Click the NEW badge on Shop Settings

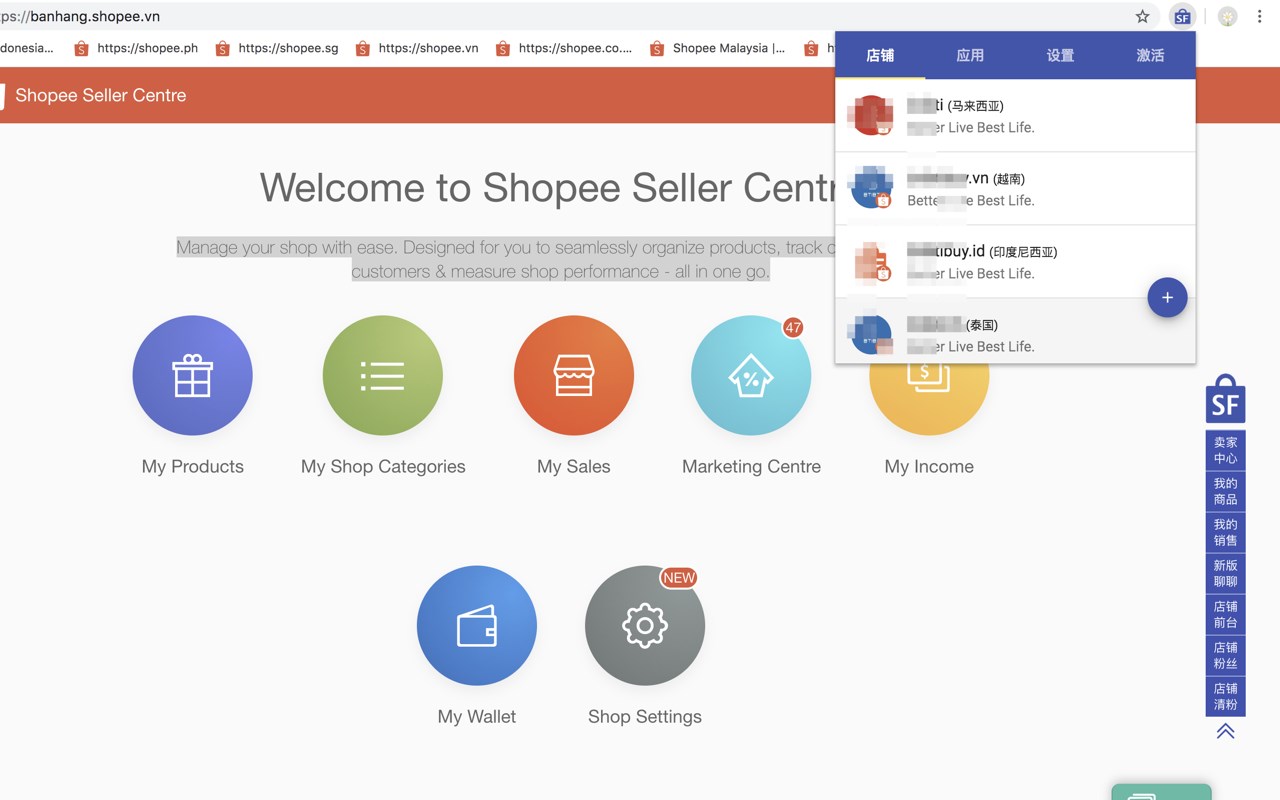[679, 577]
